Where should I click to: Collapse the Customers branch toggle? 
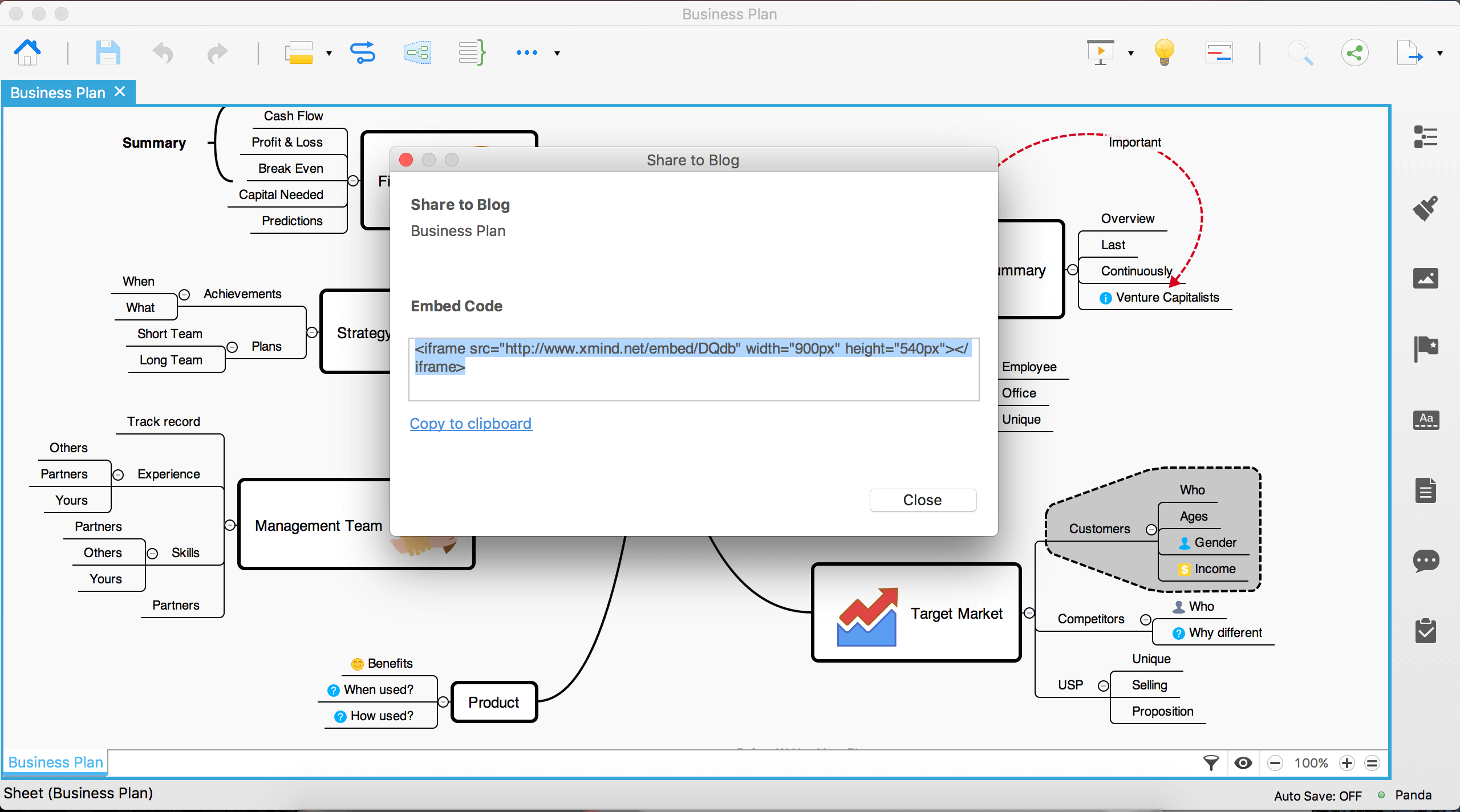pyautogui.click(x=1151, y=530)
